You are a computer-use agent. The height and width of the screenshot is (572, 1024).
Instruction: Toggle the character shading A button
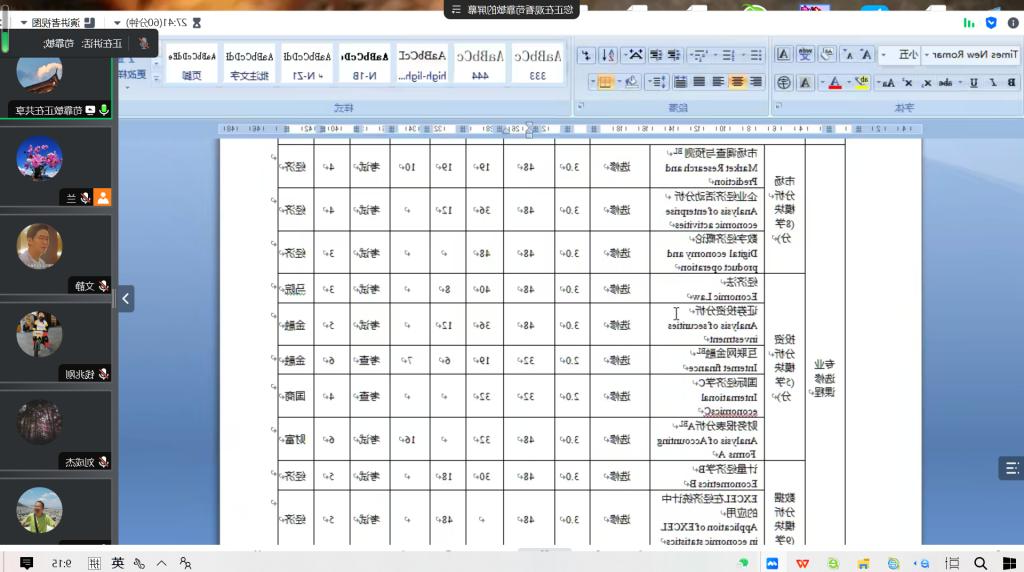(x=804, y=83)
